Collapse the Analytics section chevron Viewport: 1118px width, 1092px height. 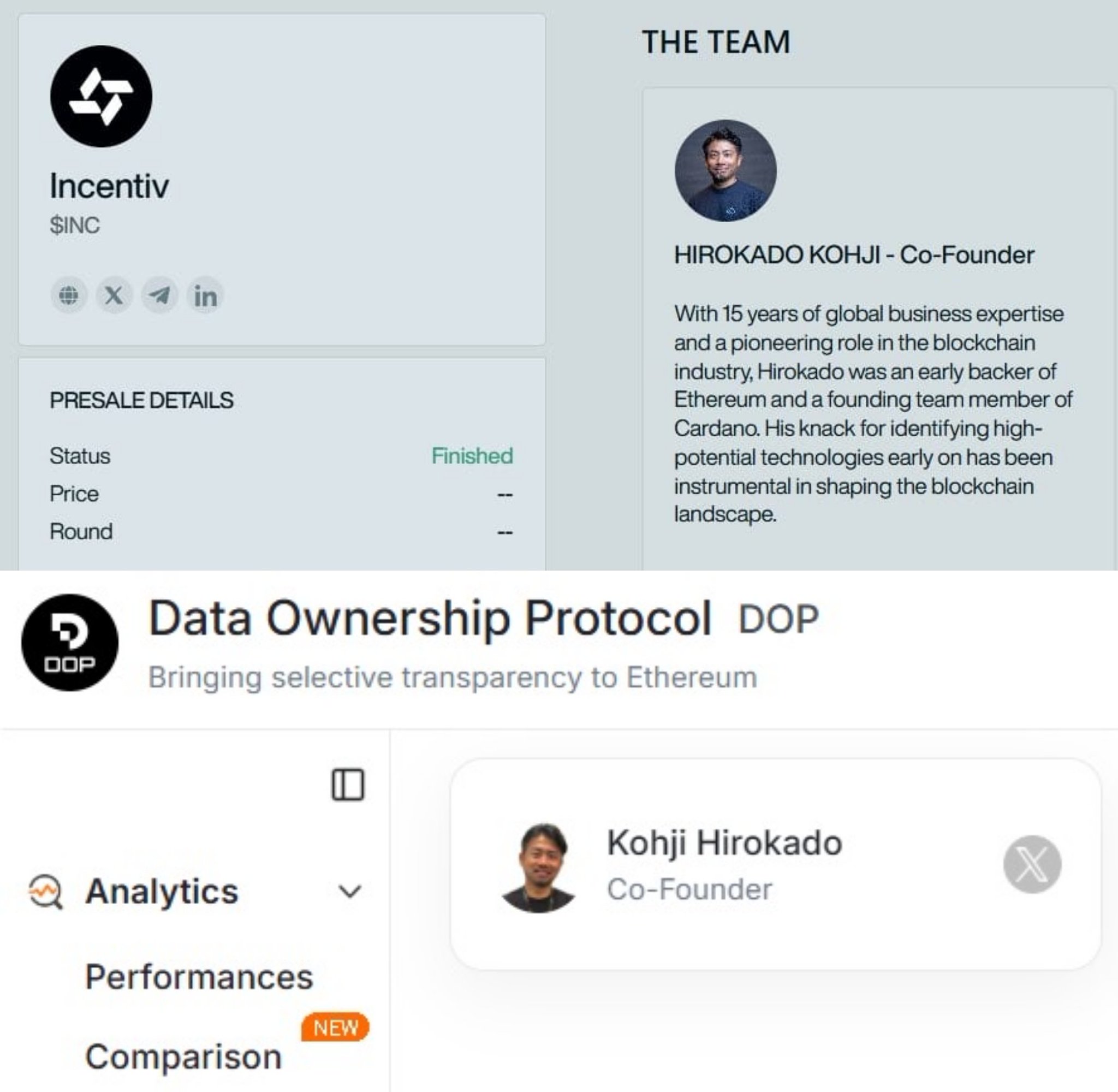point(350,892)
